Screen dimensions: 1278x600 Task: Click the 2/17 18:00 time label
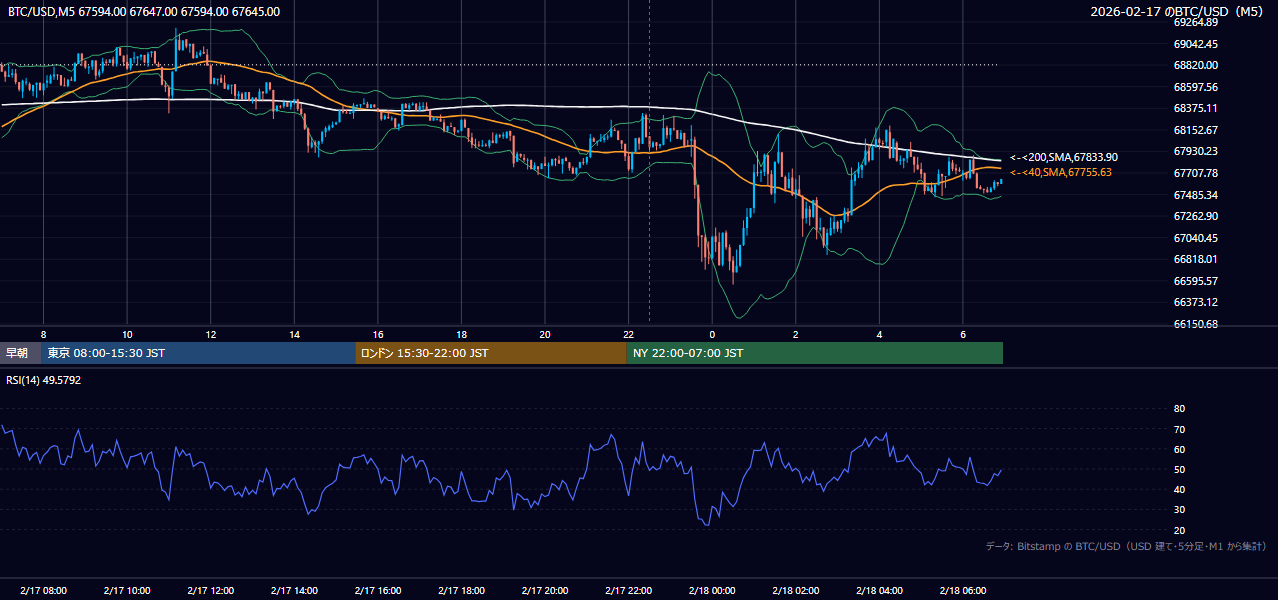[461, 591]
